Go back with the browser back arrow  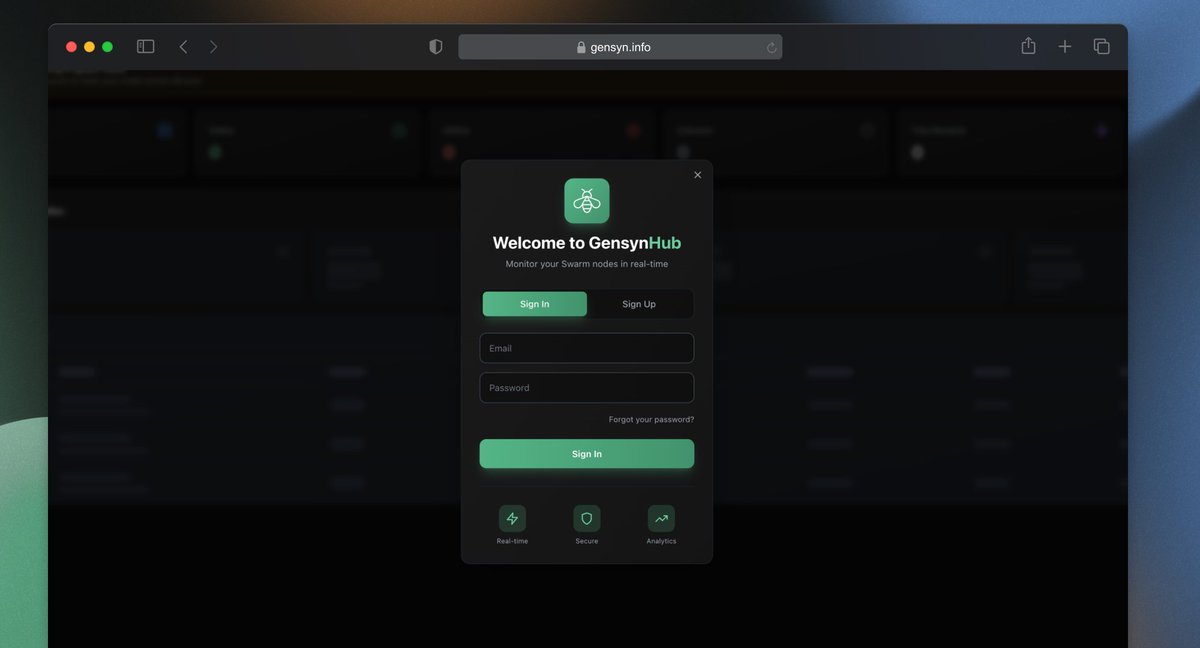point(183,47)
